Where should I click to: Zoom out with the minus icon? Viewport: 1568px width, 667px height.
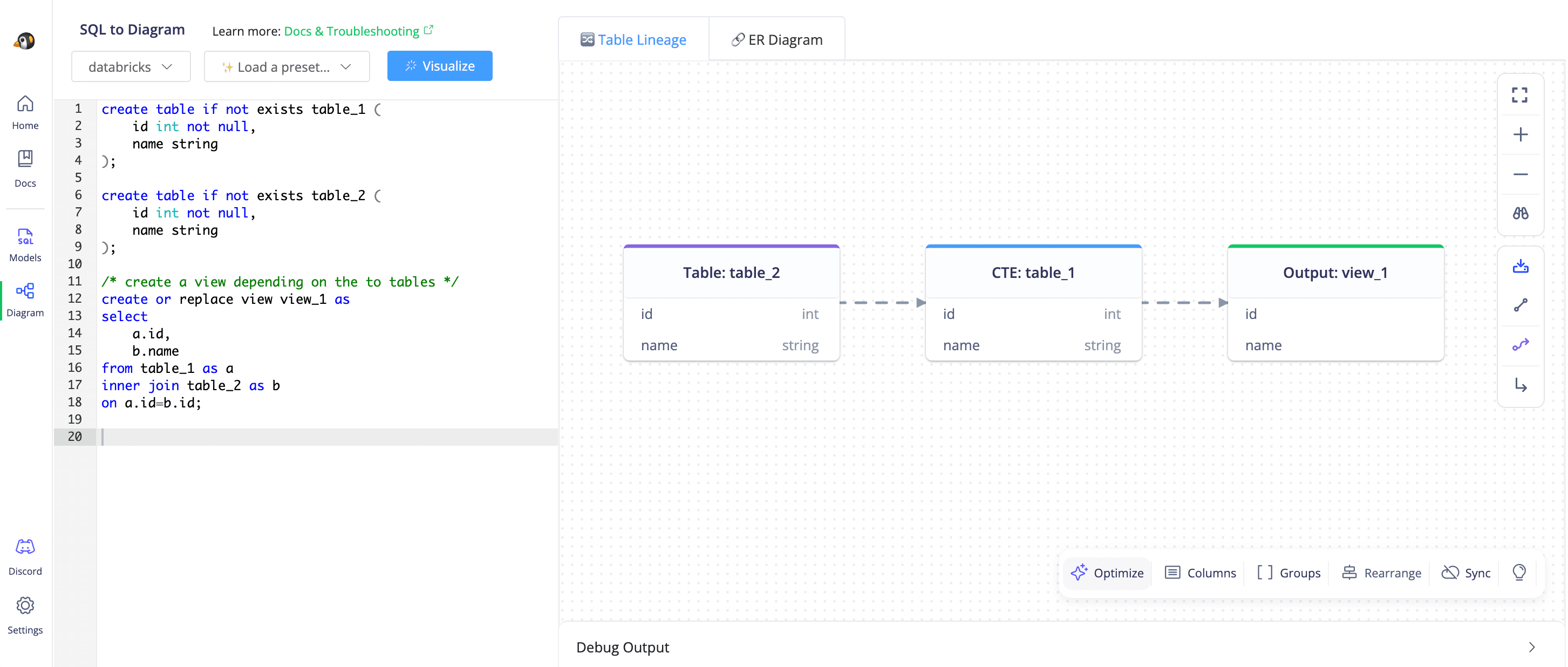(x=1520, y=174)
